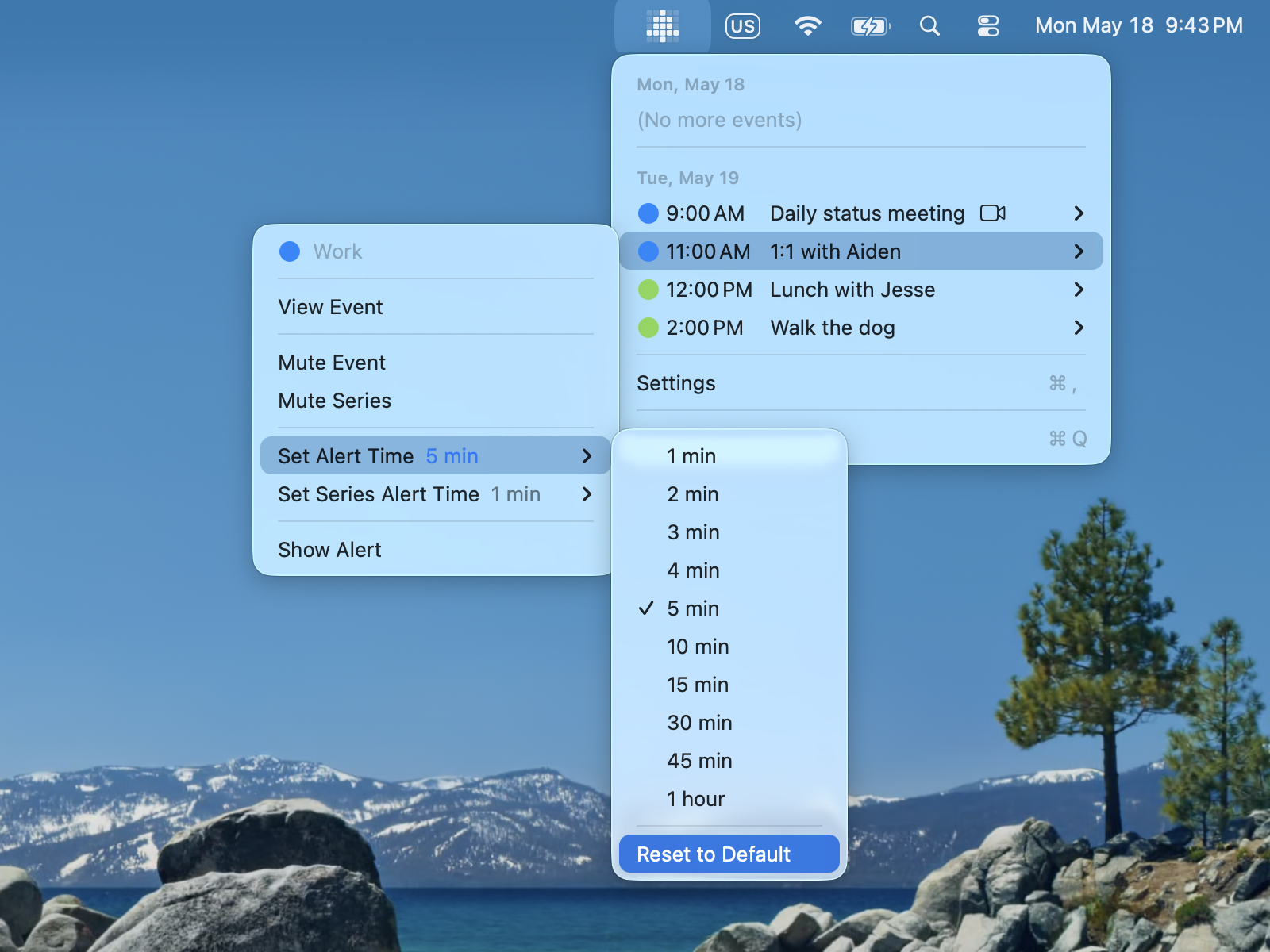The height and width of the screenshot is (952, 1270).
Task: Expand the Lunch with Jesse chevron
Action: 1079,290
